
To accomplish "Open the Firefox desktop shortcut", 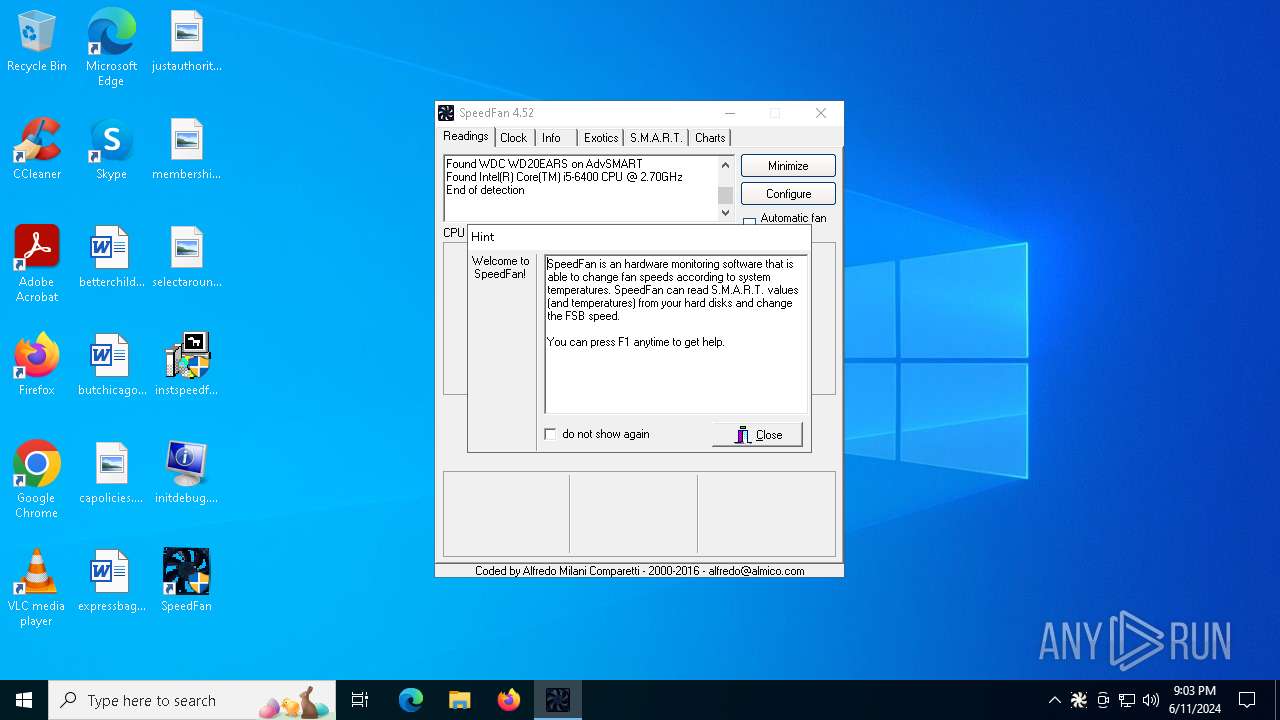I will [36, 365].
